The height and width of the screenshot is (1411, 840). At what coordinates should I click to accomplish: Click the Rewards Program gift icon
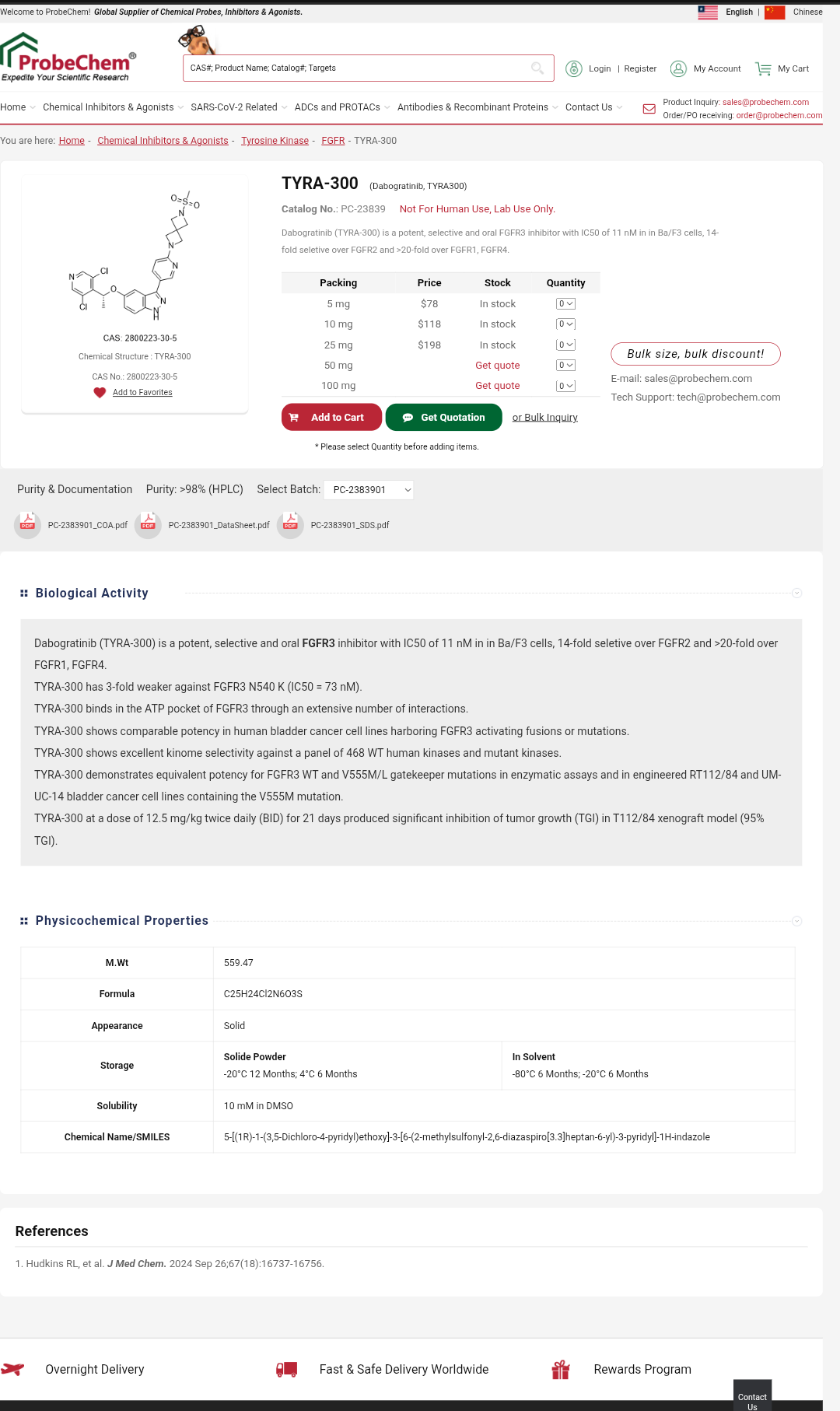[x=561, y=1369]
